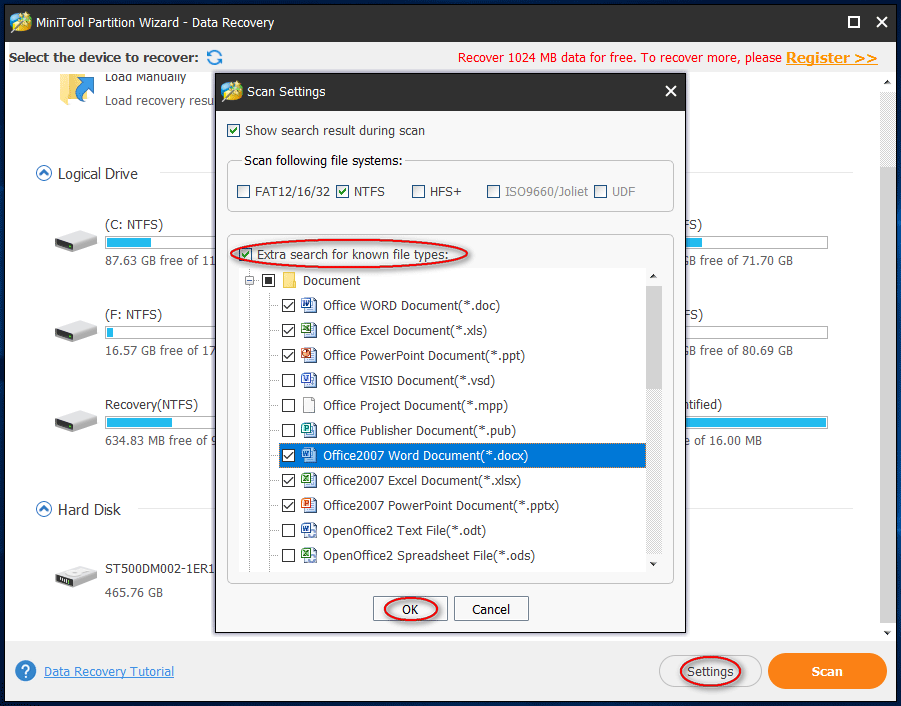
Task: Toggle Show search result during scan checkbox
Action: (x=233, y=130)
